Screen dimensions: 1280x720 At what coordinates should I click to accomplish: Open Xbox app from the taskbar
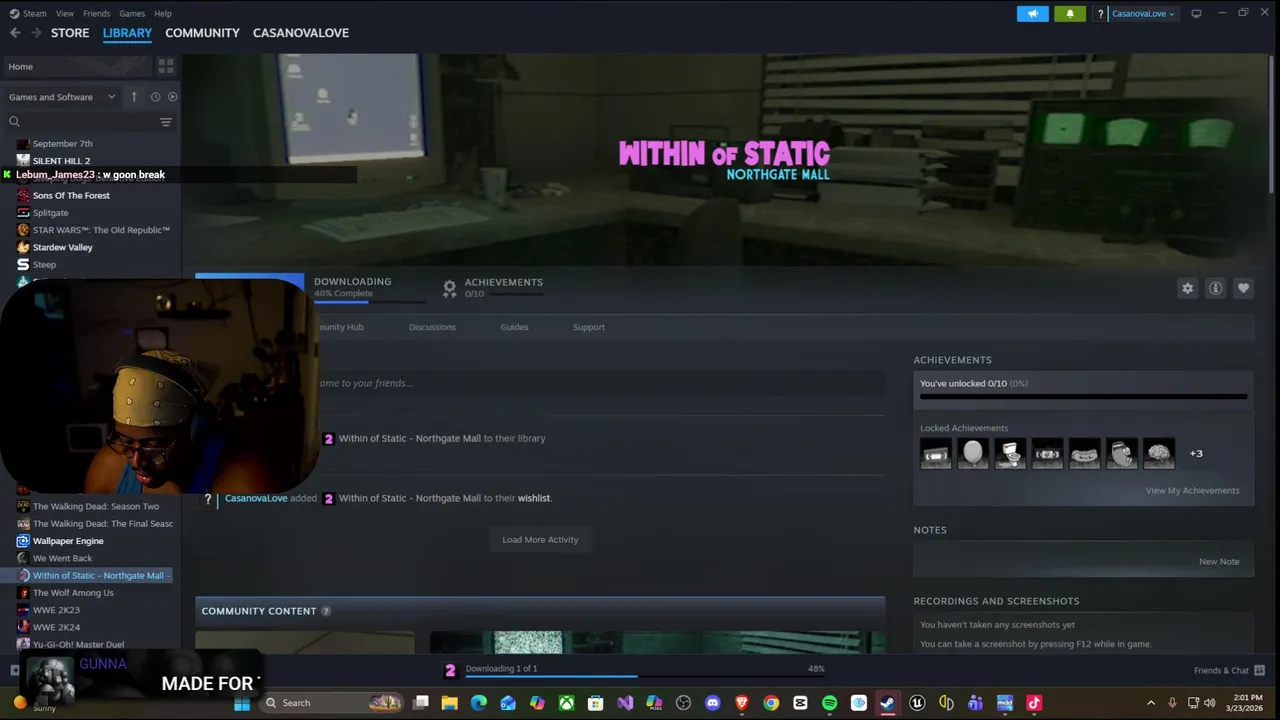click(x=566, y=703)
